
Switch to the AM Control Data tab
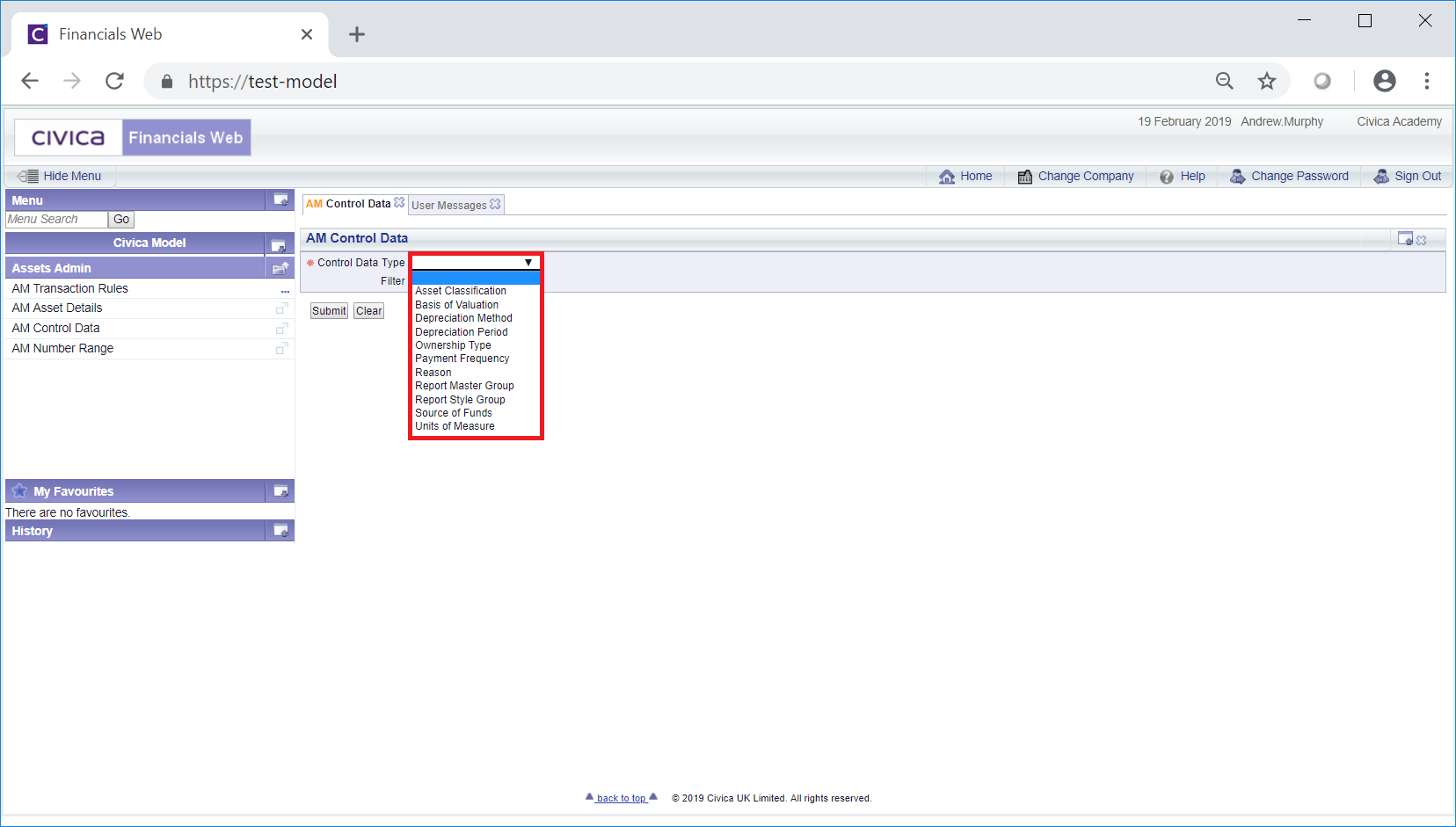[x=348, y=204]
